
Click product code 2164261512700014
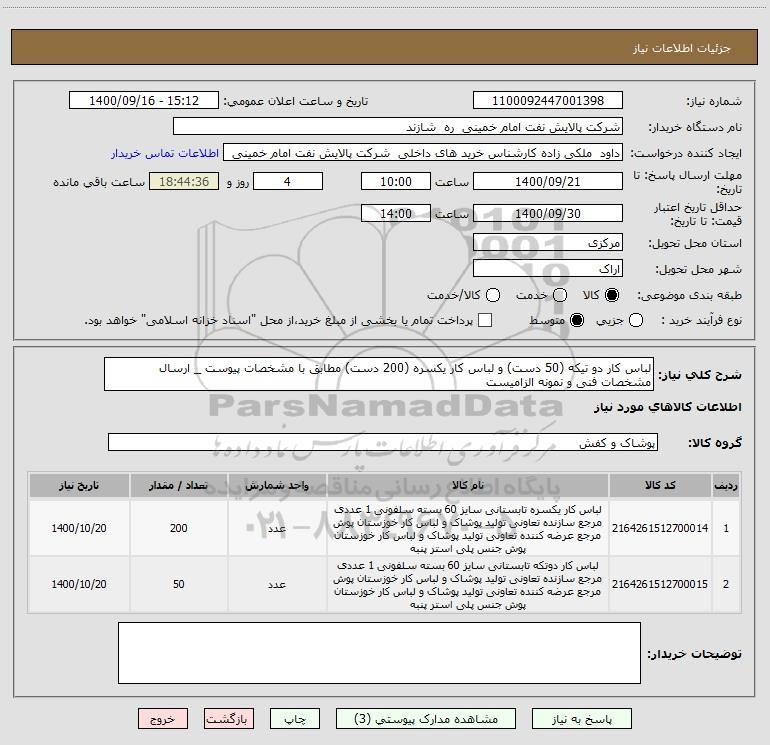click(x=660, y=528)
